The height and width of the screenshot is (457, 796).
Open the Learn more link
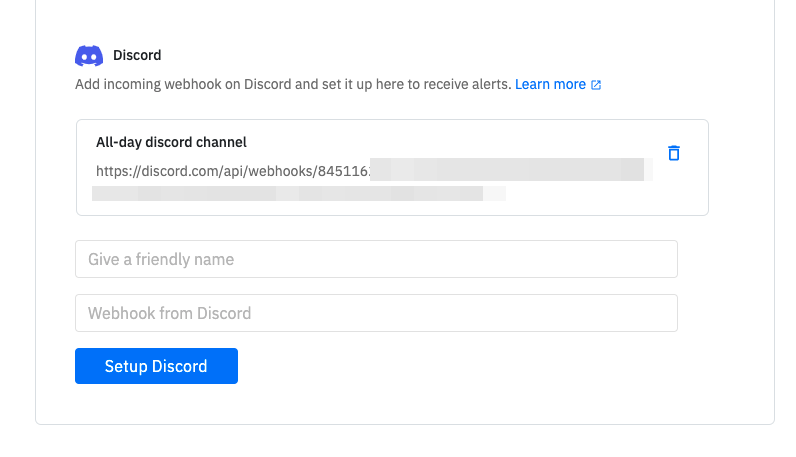tap(550, 85)
